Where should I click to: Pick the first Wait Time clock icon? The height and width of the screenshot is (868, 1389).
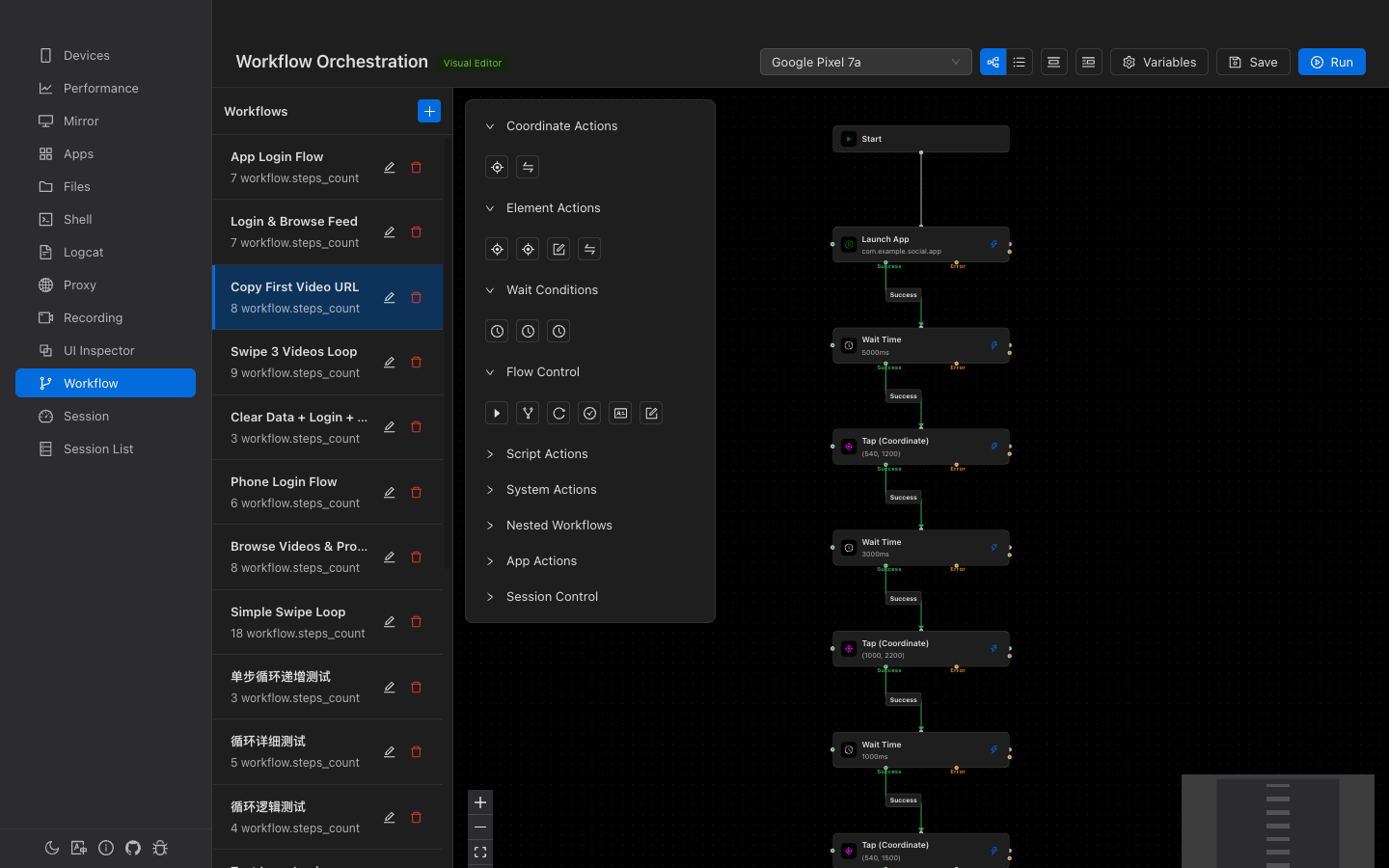tap(497, 331)
